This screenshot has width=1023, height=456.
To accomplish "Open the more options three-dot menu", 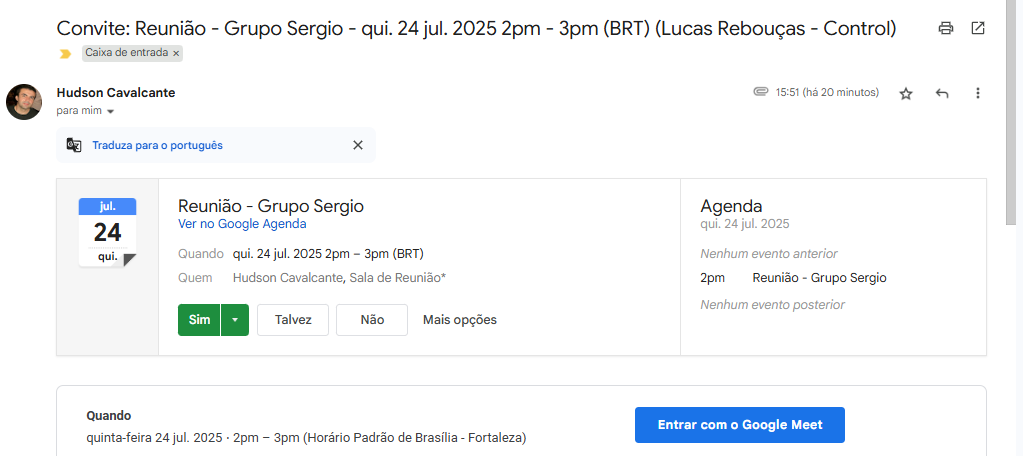I will click(978, 93).
